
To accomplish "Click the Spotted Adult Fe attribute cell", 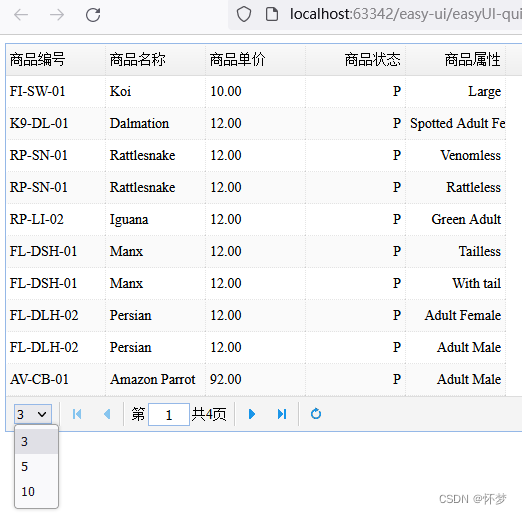I will click(x=455, y=123).
